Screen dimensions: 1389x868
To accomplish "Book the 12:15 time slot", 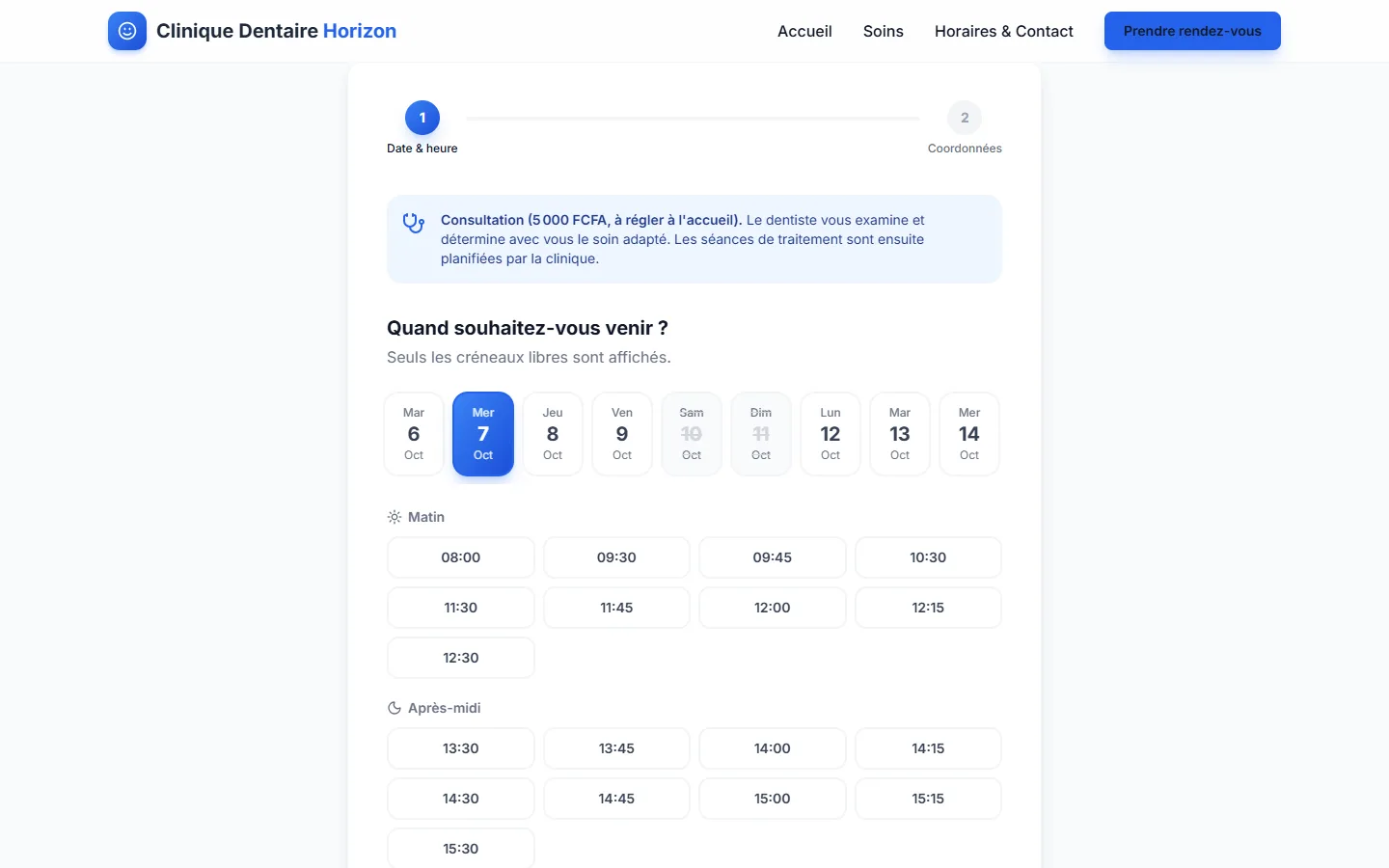I will [x=928, y=608].
